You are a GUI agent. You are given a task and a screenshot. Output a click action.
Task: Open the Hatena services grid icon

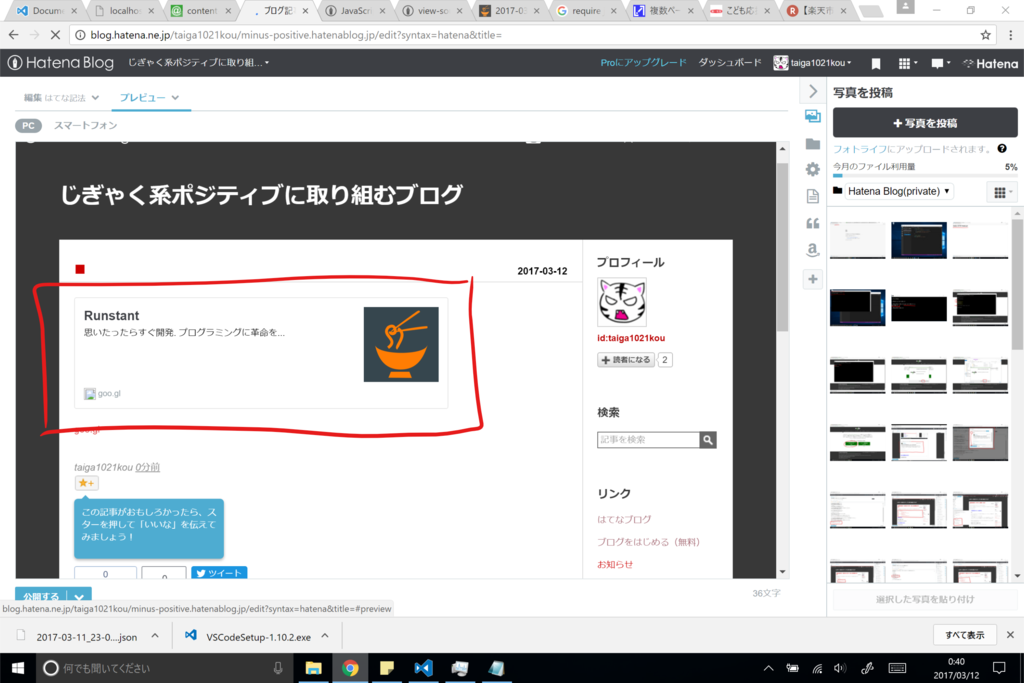click(907, 63)
